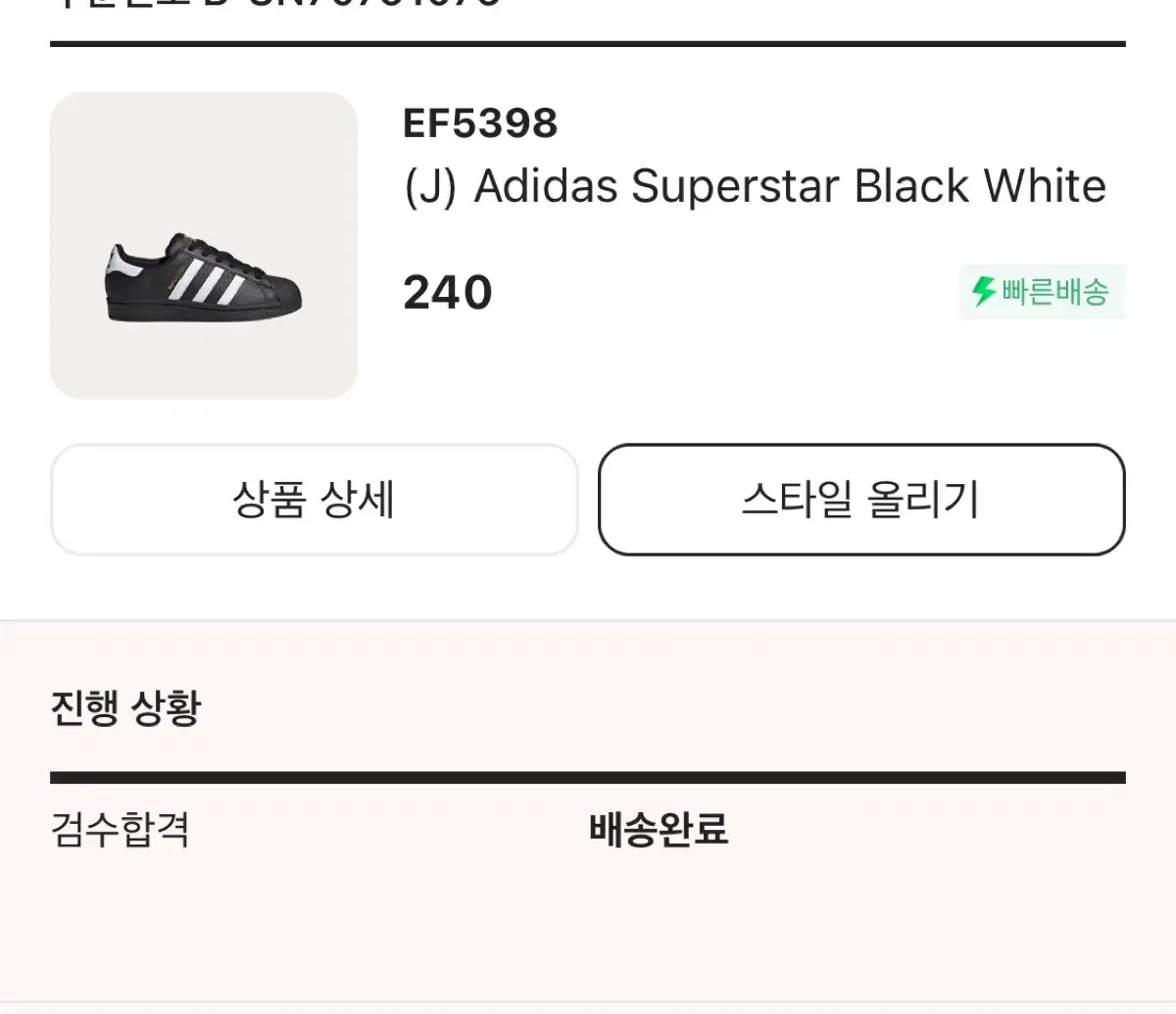Tap the (J) prefix before the product name
The width and height of the screenshot is (1176, 1014).
pos(430,187)
